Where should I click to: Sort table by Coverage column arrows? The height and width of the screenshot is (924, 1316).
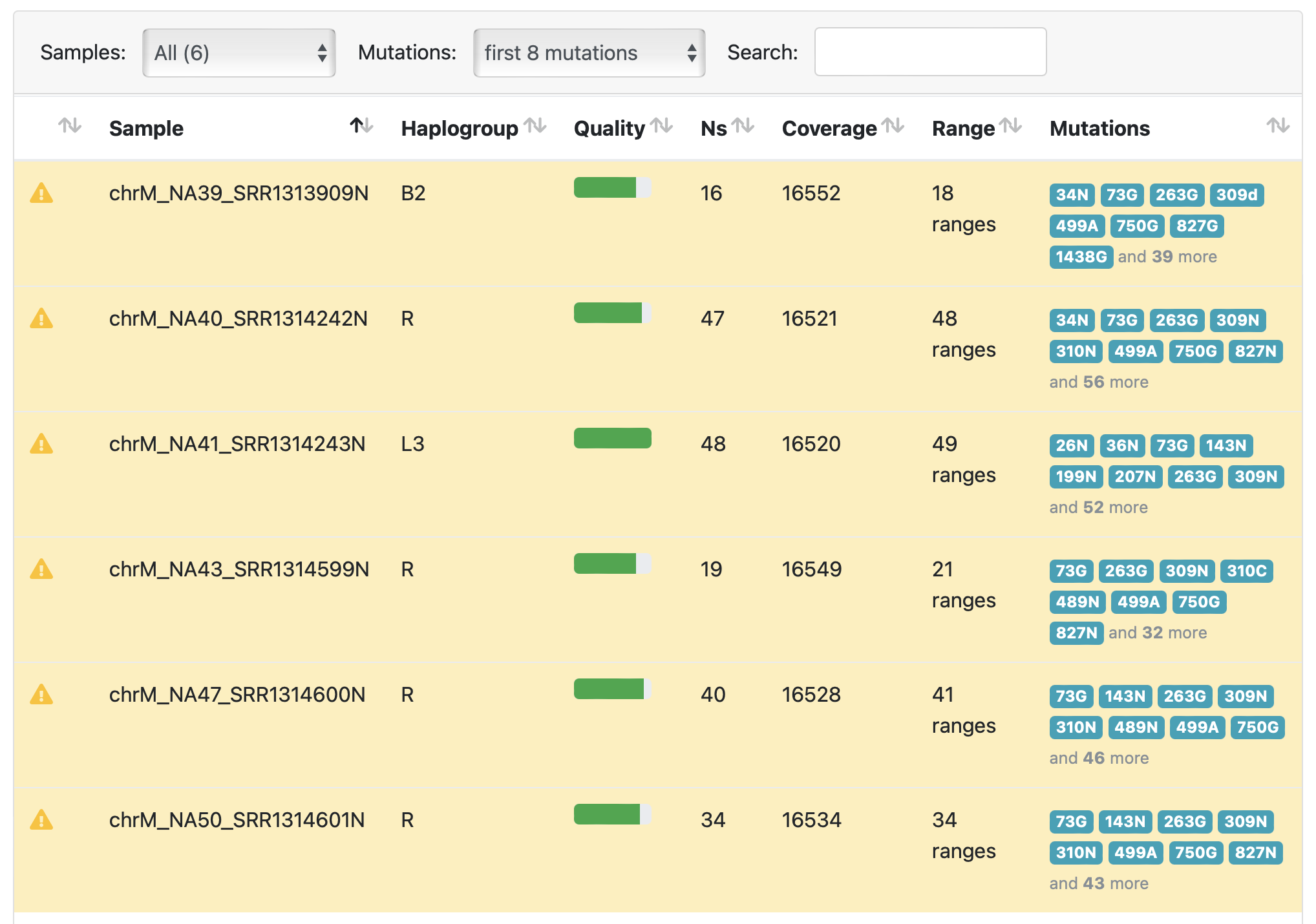click(x=893, y=125)
